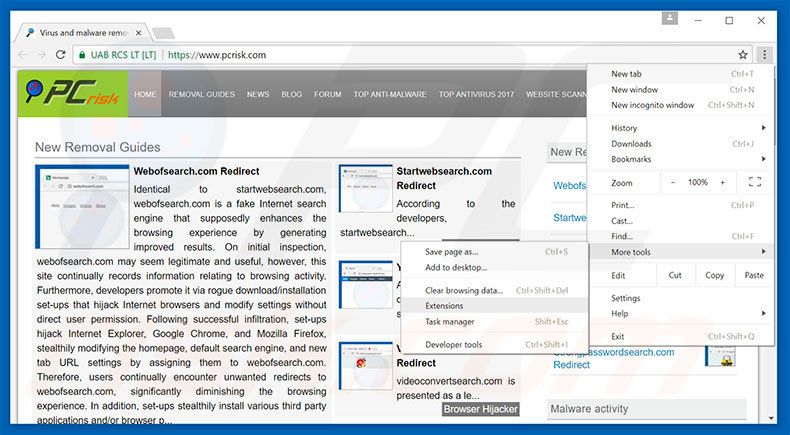Open BLOG navigation item
The width and height of the screenshot is (790, 435).
pos(292,94)
